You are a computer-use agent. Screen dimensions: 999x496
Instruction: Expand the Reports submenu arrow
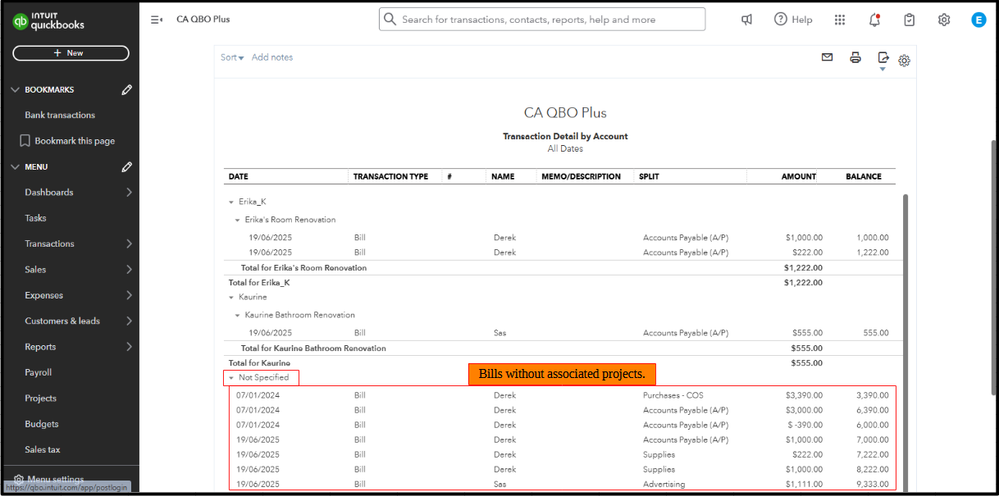(129, 347)
